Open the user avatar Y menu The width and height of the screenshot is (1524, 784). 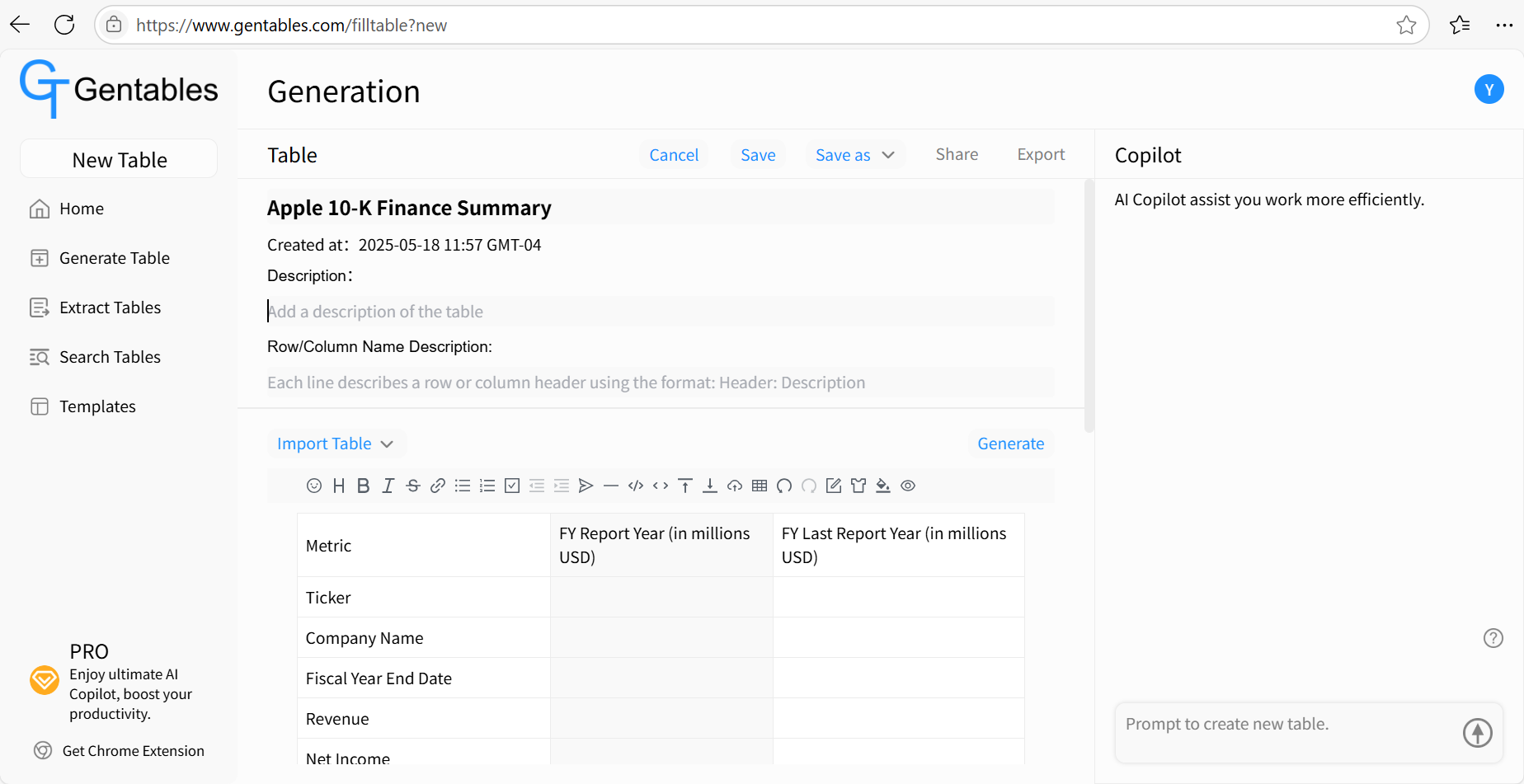point(1489,89)
